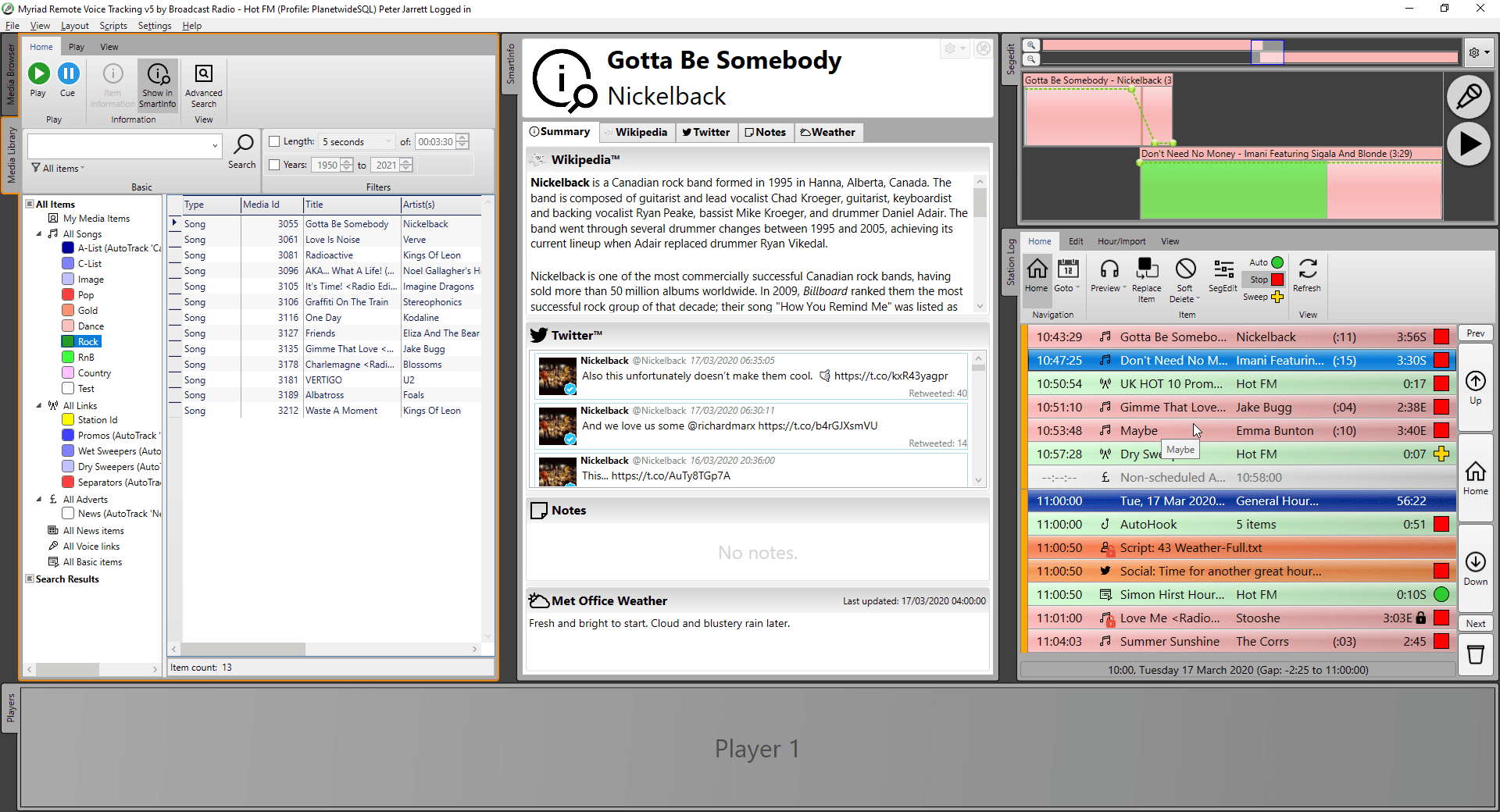Image resolution: width=1500 pixels, height=812 pixels.
Task: Click the Next button
Action: tap(1475, 623)
